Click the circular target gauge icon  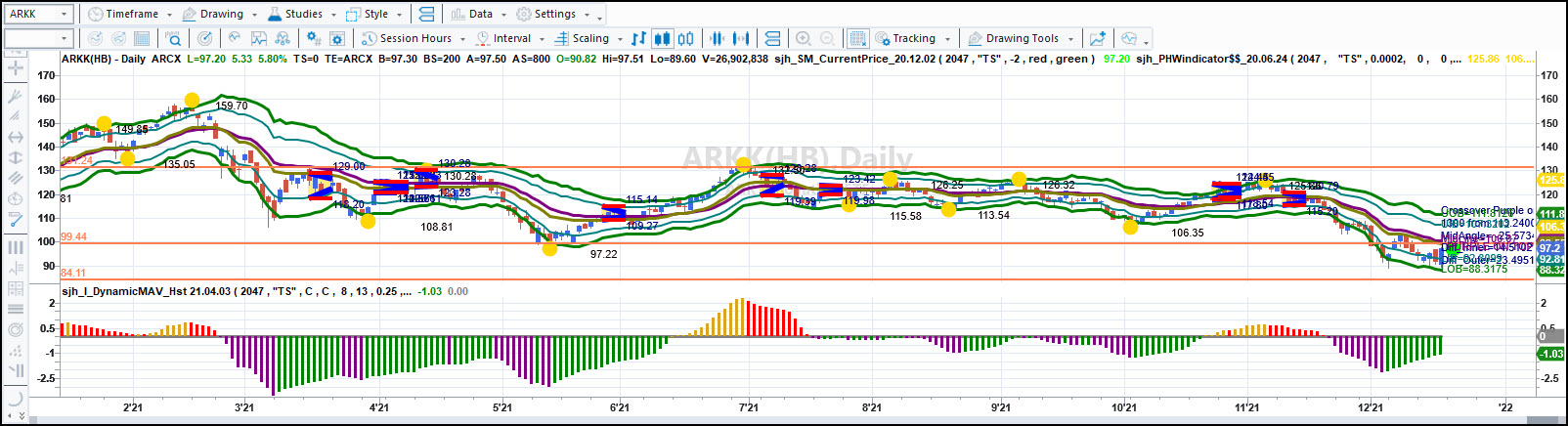[x=204, y=38]
